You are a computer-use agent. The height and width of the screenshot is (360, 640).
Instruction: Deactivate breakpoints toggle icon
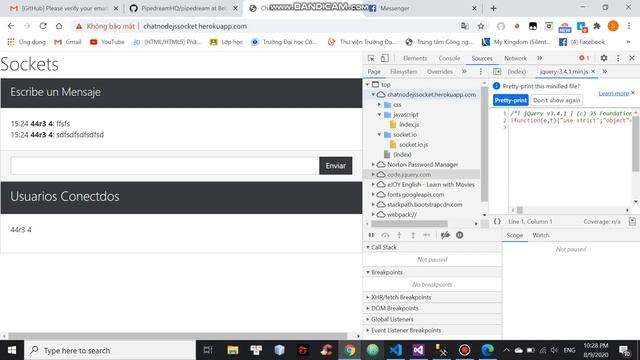point(445,235)
